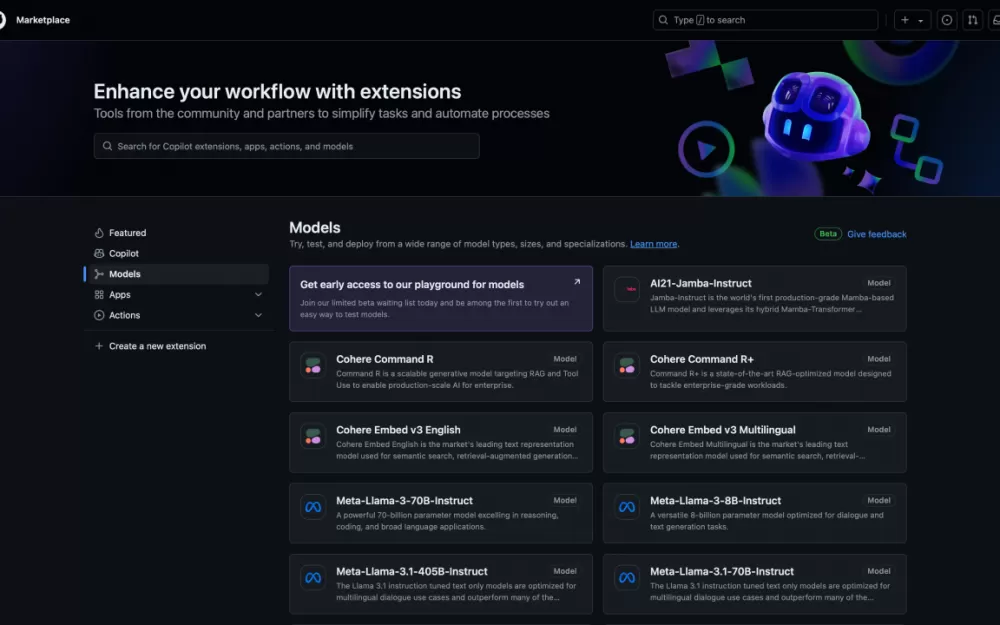Click the Cohere Command R+ logo

click(627, 366)
